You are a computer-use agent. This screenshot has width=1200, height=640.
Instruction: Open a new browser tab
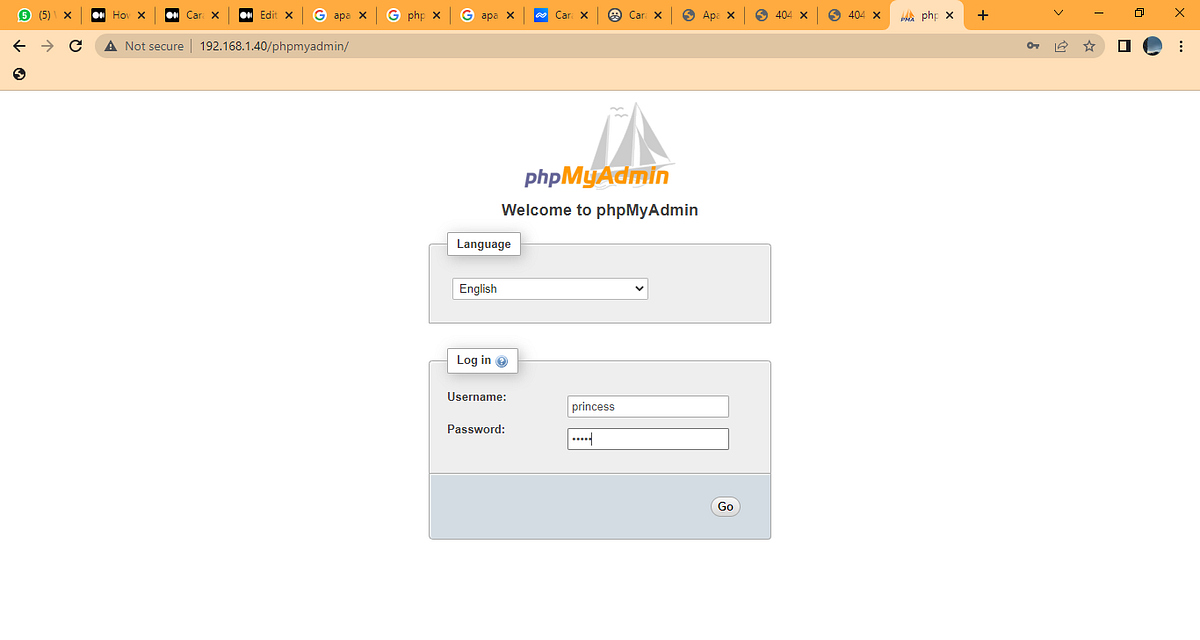985,14
